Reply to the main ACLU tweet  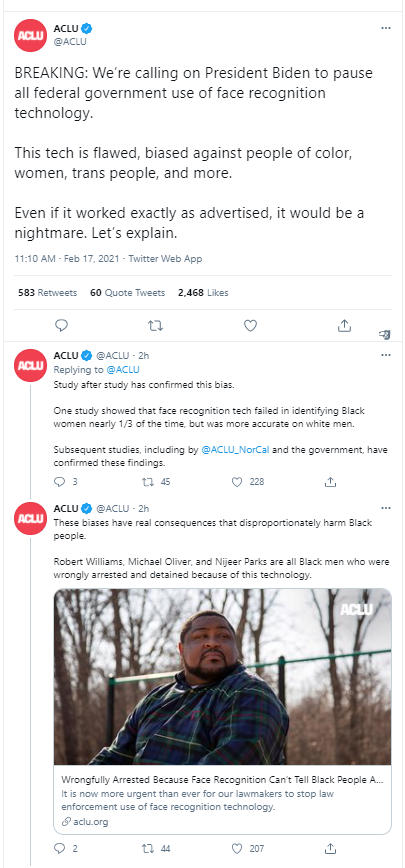(x=62, y=326)
